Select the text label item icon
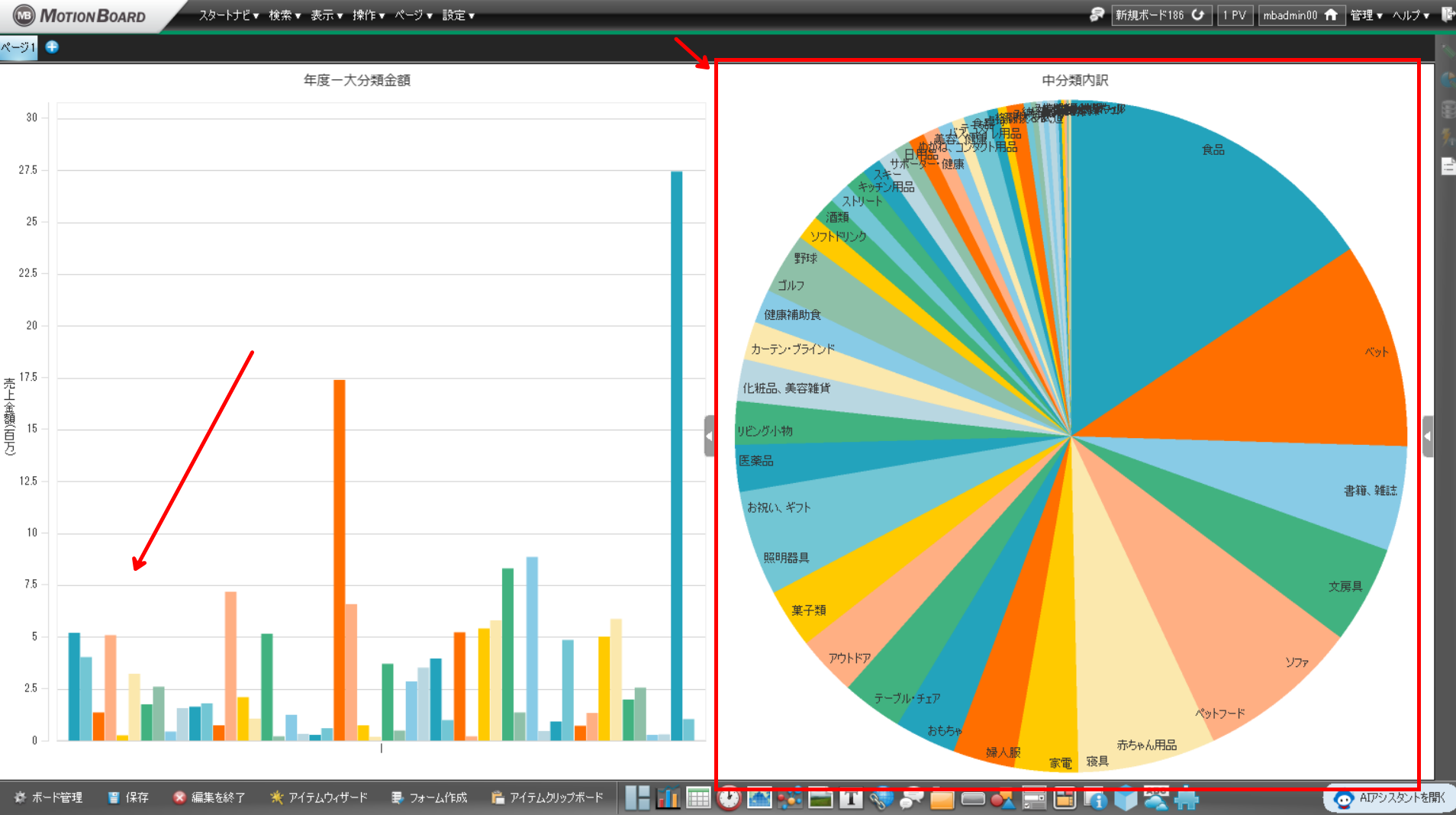Viewport: 1456px width, 815px height. (x=851, y=798)
